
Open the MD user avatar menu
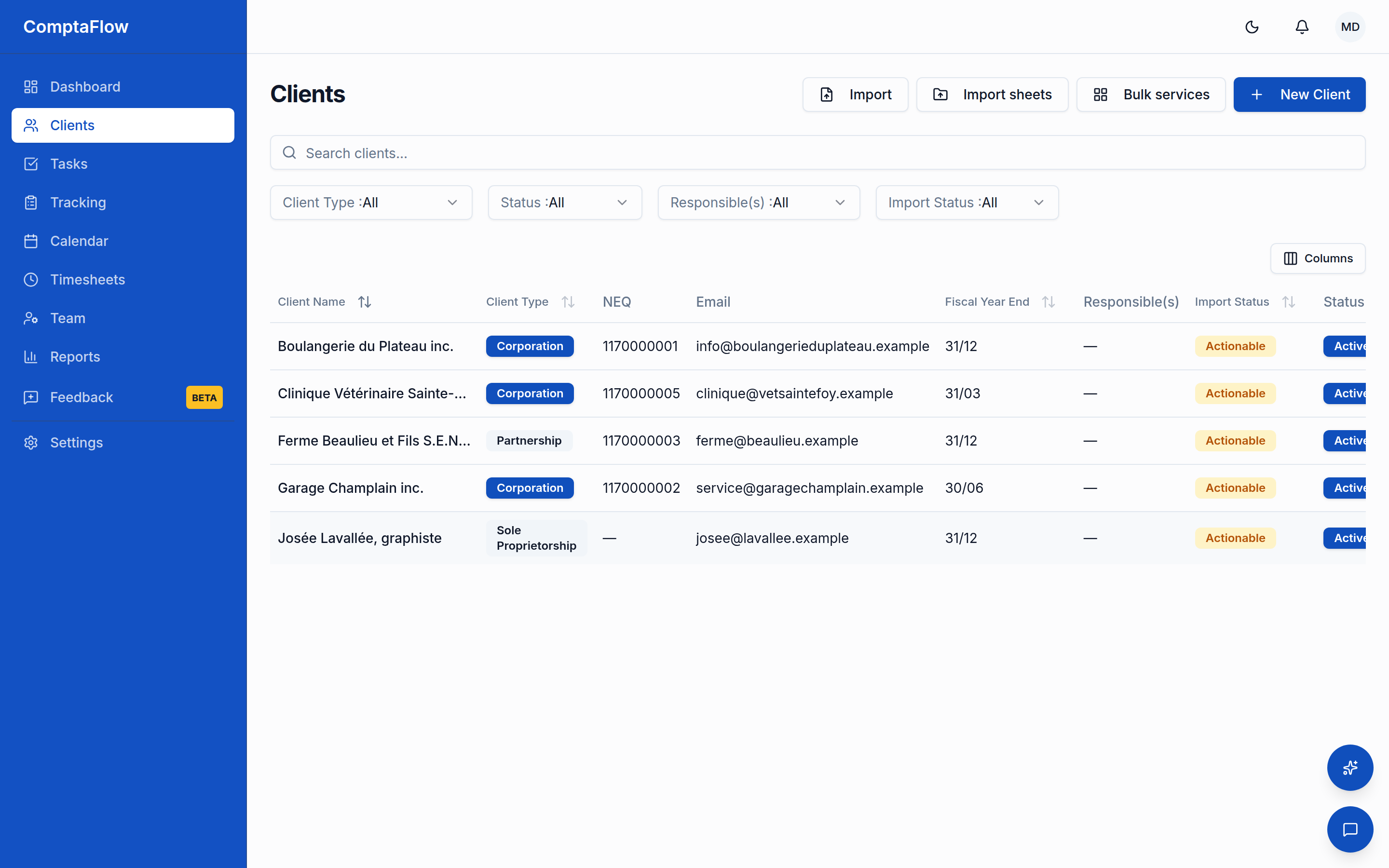[1350, 27]
